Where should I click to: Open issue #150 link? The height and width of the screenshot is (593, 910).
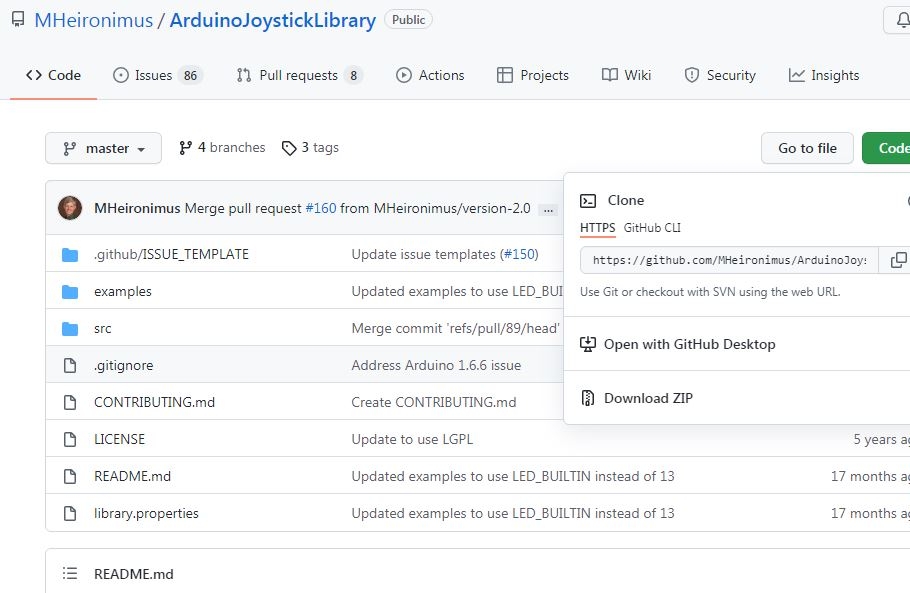pos(519,254)
